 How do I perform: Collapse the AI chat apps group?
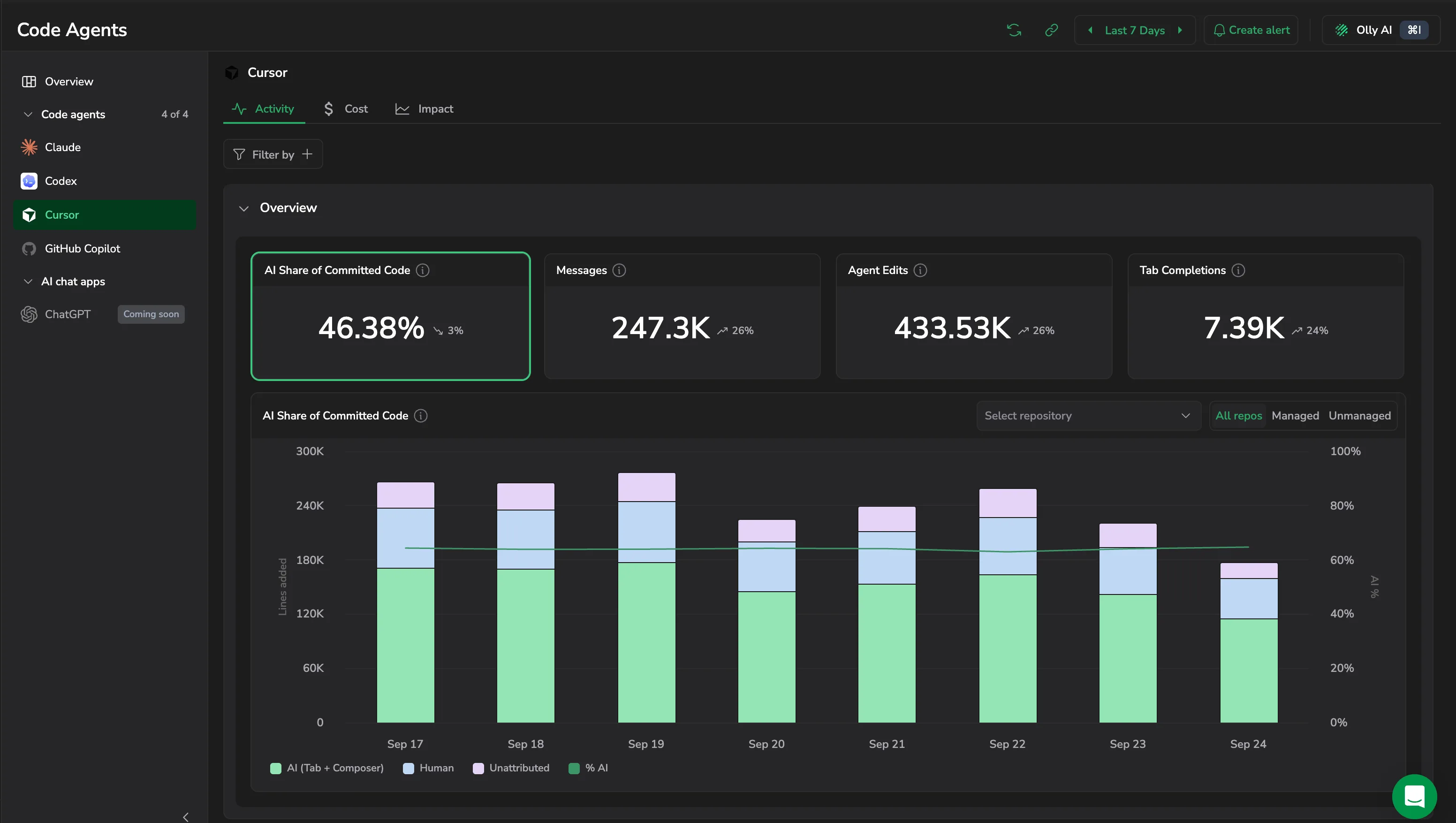pos(28,282)
